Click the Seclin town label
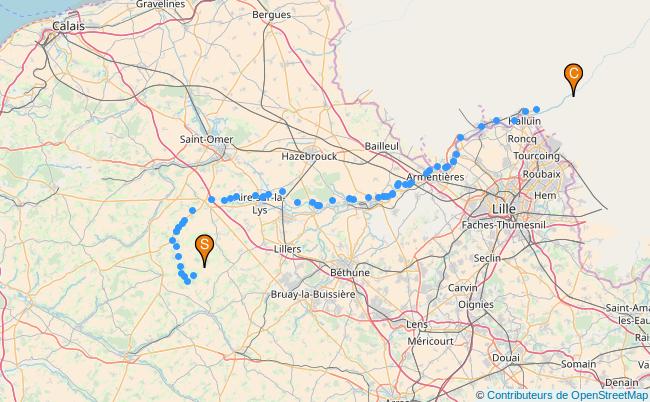The width and height of the screenshot is (650, 402). click(487, 259)
